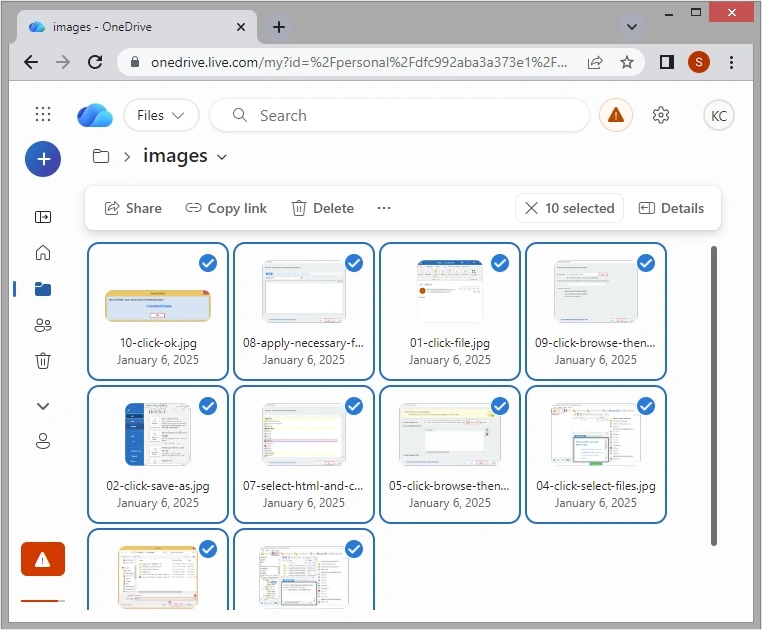Go forward in the browser
This screenshot has height=630, width=762.
(x=63, y=62)
